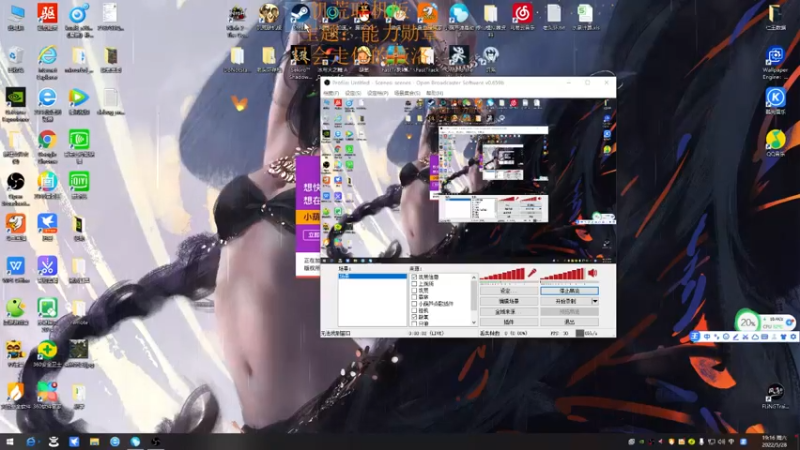Mute microphone via OBS mic icon
This screenshot has width=800, height=450.
532,273
